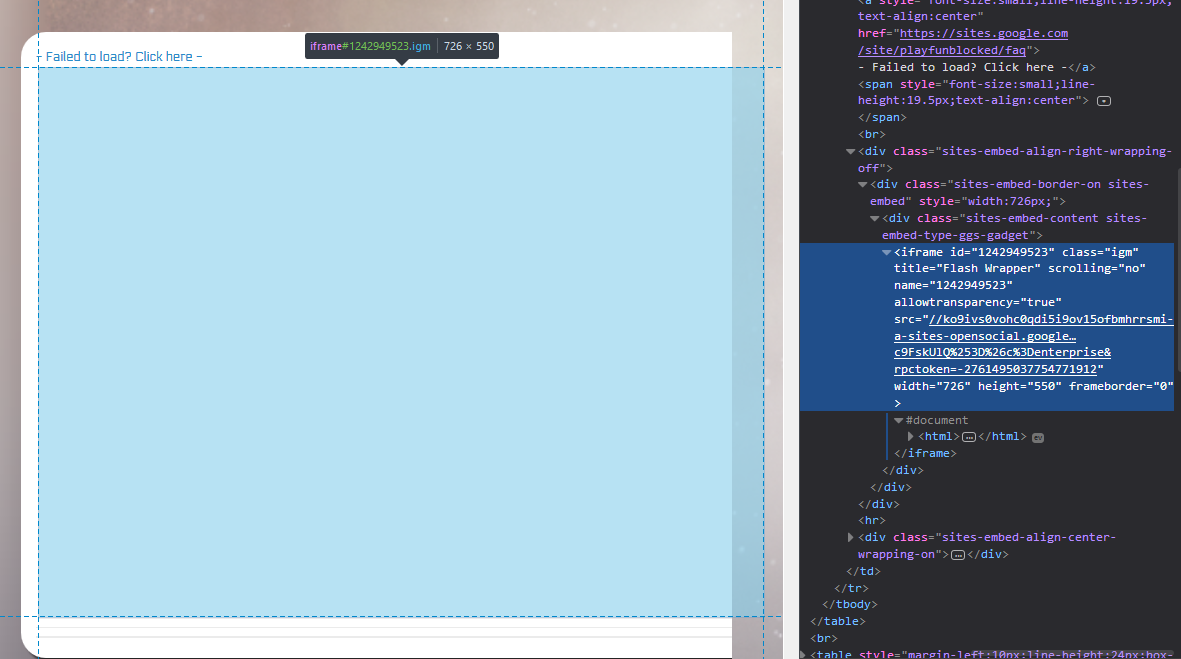This screenshot has height=659, width=1181.
Task: Select the #document label
Action: (937, 420)
